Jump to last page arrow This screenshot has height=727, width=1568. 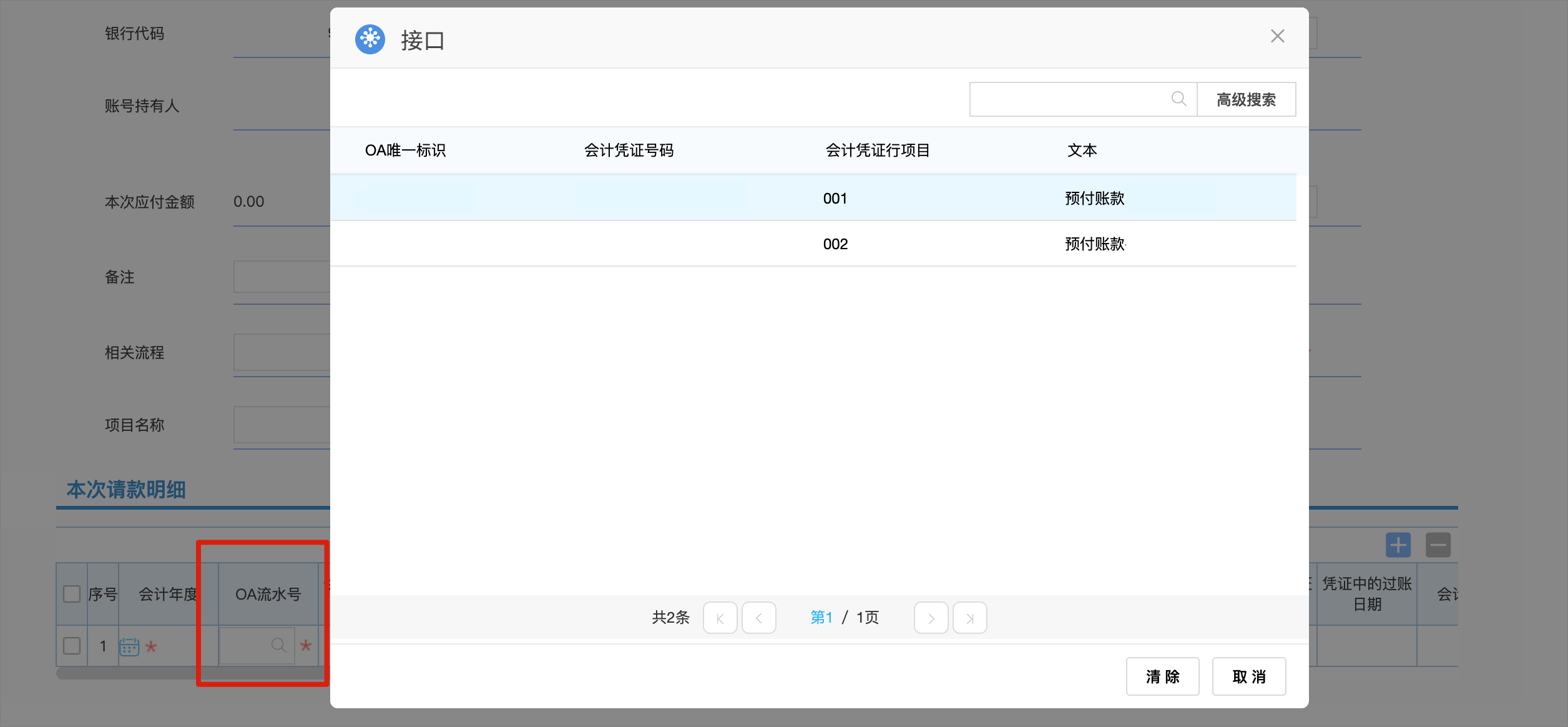969,618
